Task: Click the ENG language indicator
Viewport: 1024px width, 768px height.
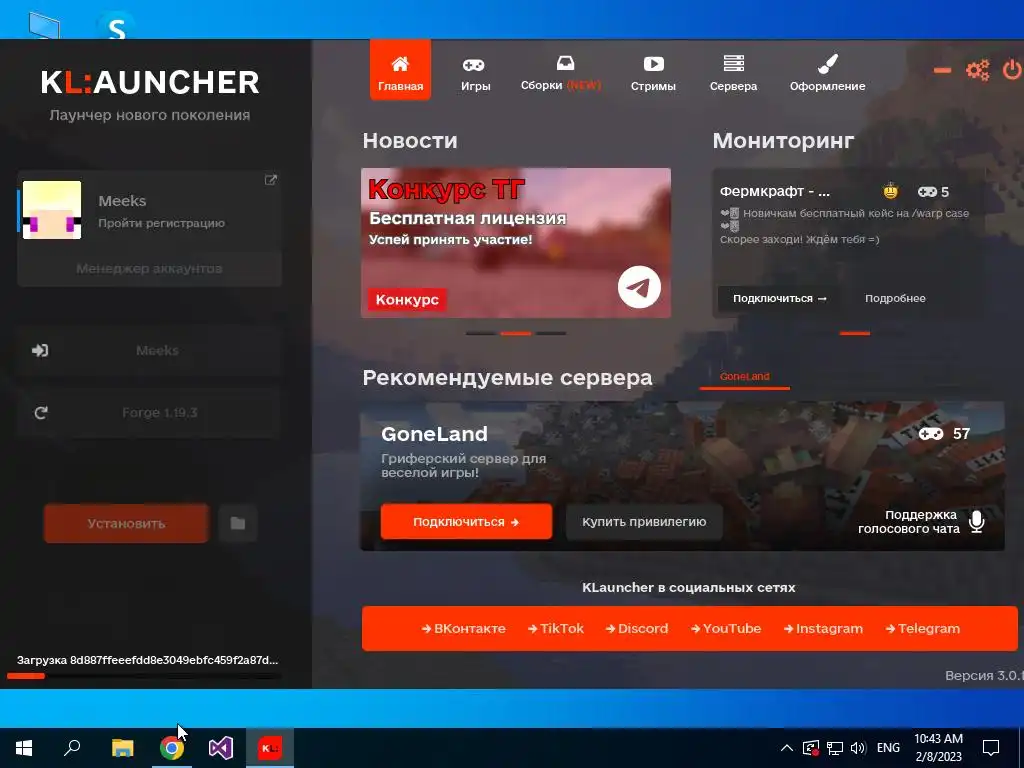Action: pos(888,748)
